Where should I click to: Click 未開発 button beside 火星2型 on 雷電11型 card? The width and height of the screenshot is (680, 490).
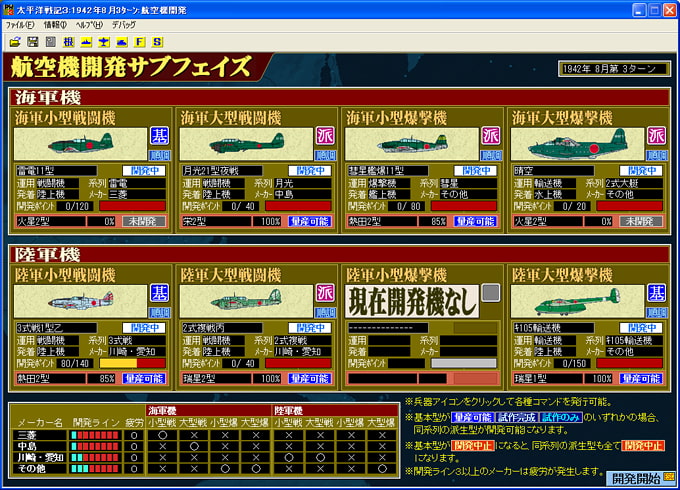[x=144, y=222]
